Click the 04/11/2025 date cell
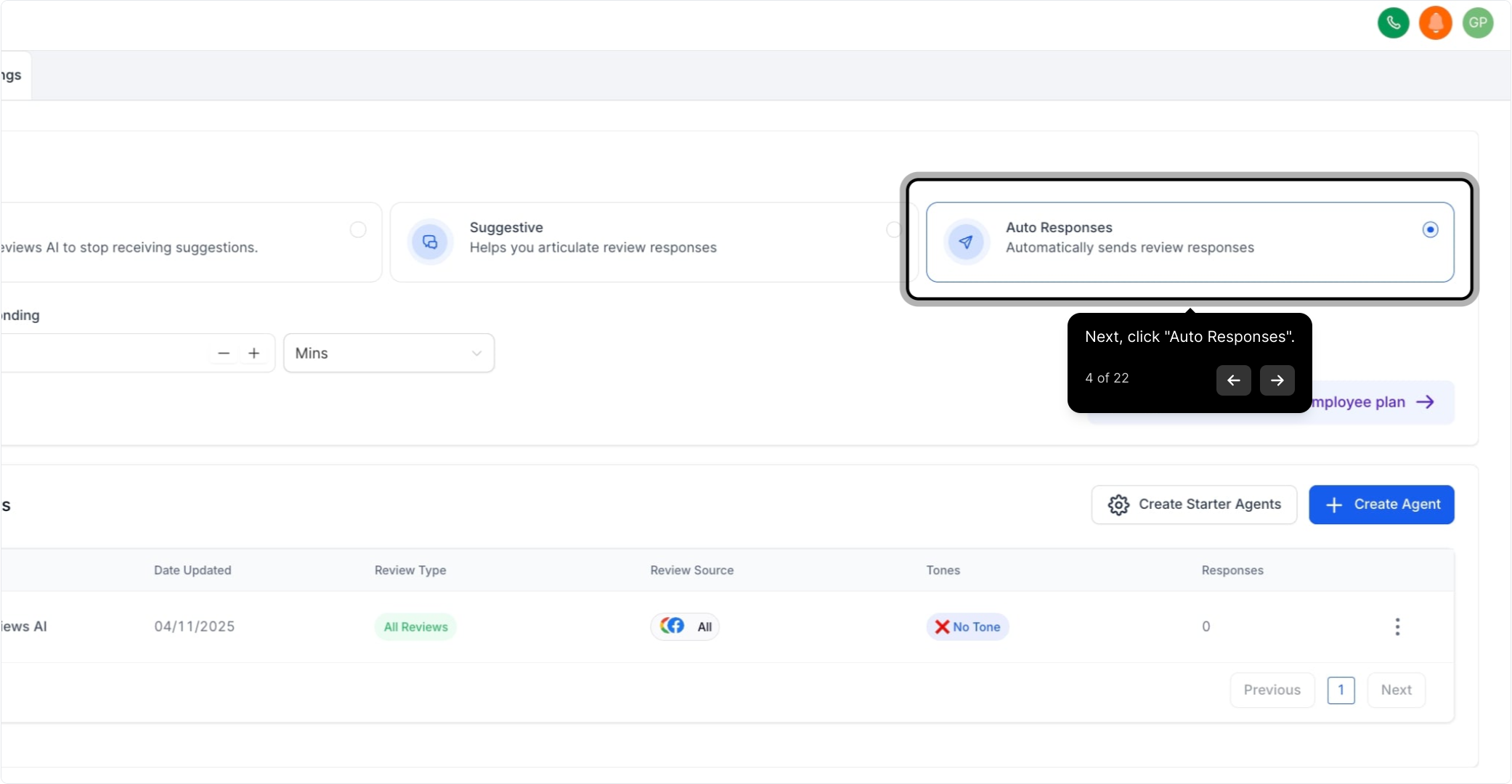The image size is (1512, 784). click(x=194, y=626)
